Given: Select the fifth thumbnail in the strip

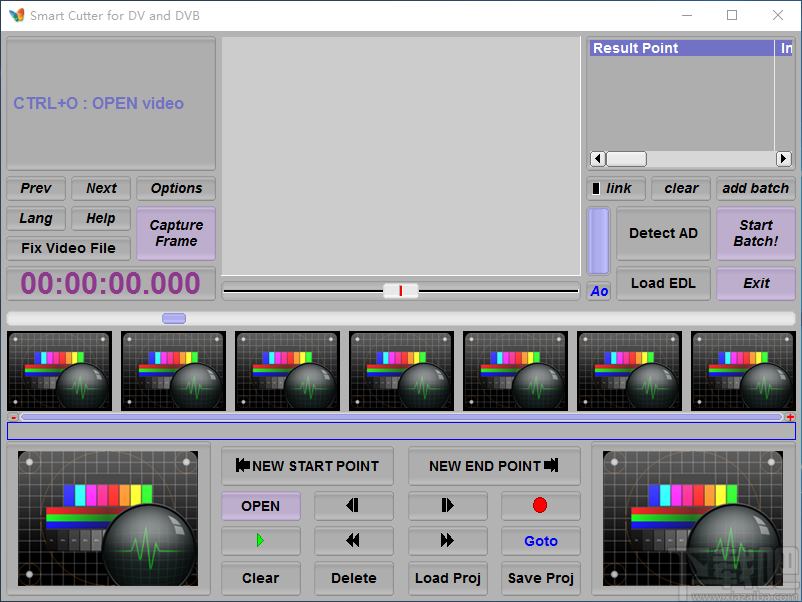Looking at the screenshot, I should tap(516, 371).
